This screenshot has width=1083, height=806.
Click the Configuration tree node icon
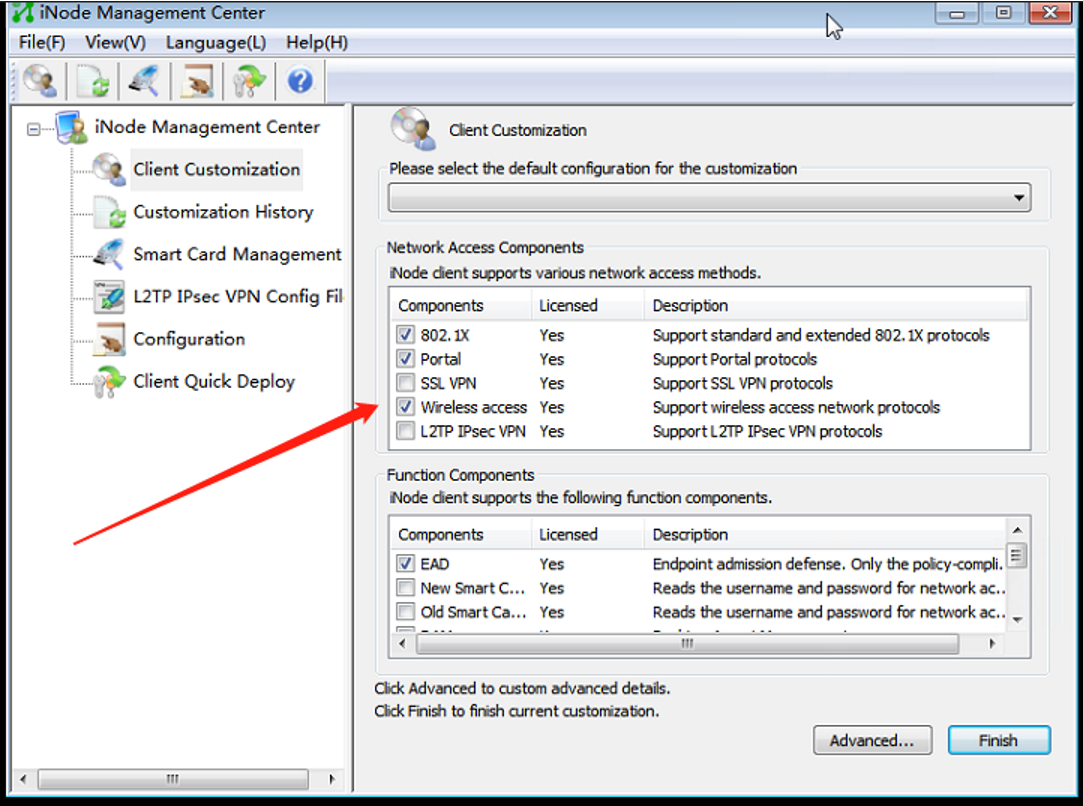pyautogui.click(x=108, y=339)
